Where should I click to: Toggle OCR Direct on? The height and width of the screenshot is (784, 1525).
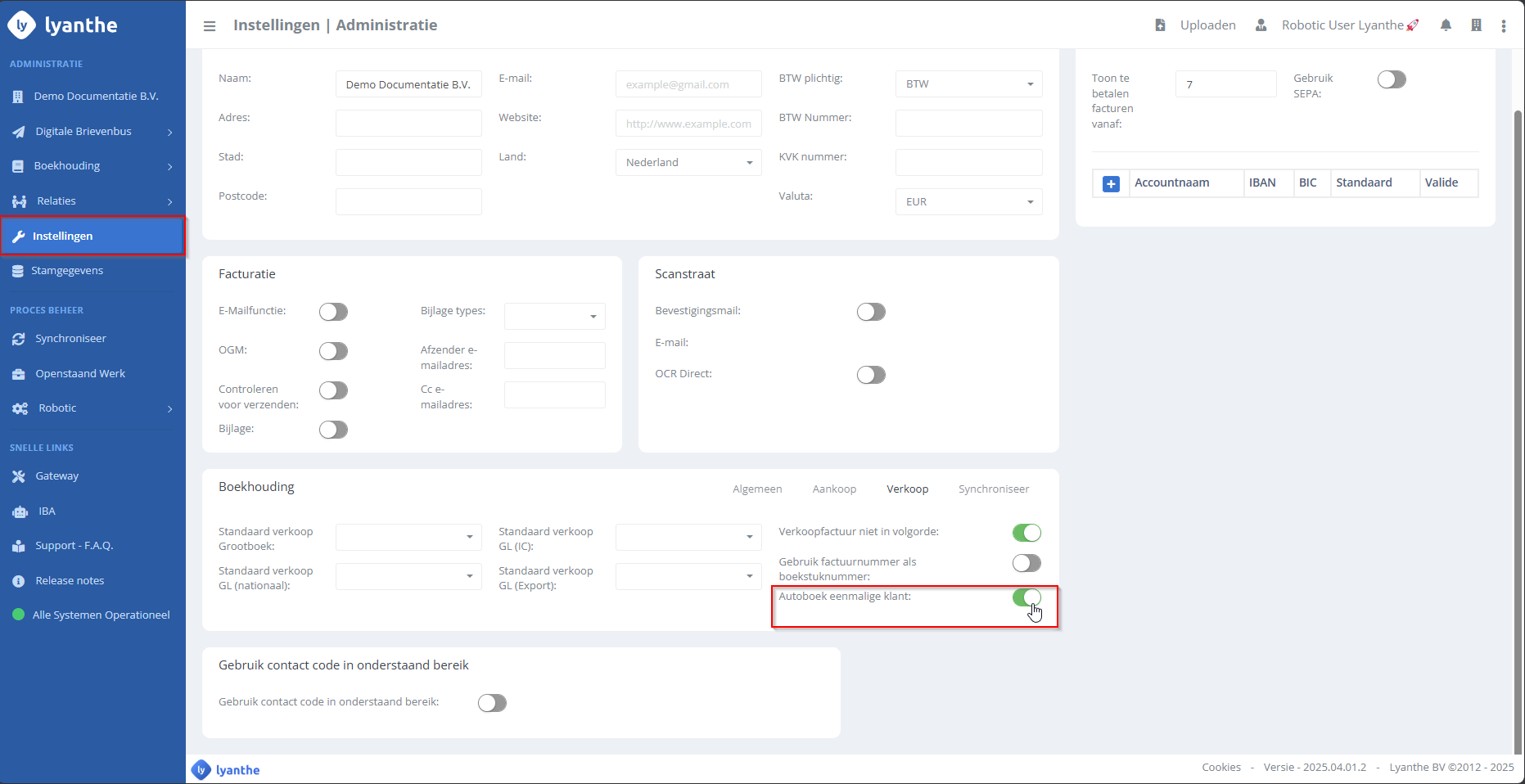(871, 375)
